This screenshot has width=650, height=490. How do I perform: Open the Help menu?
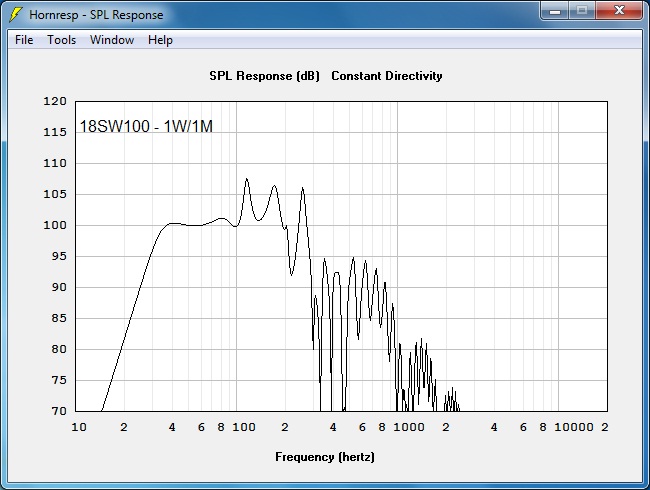(160, 40)
